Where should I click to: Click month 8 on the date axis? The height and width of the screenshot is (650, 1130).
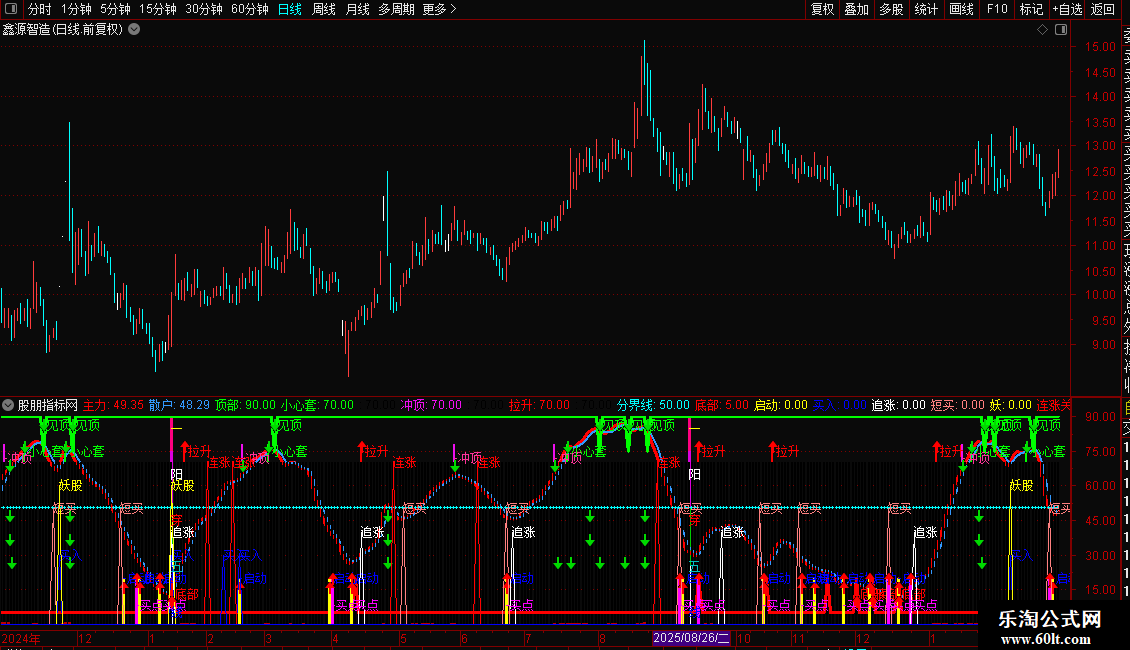point(602,638)
